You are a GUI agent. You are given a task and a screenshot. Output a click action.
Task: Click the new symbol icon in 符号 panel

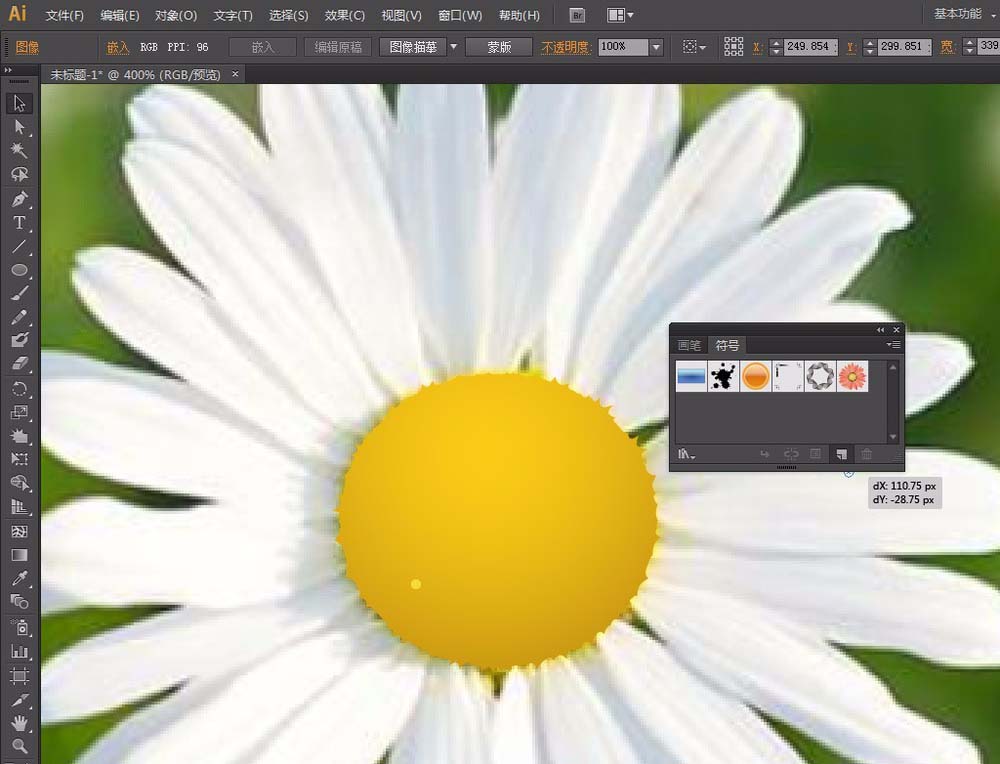841,454
